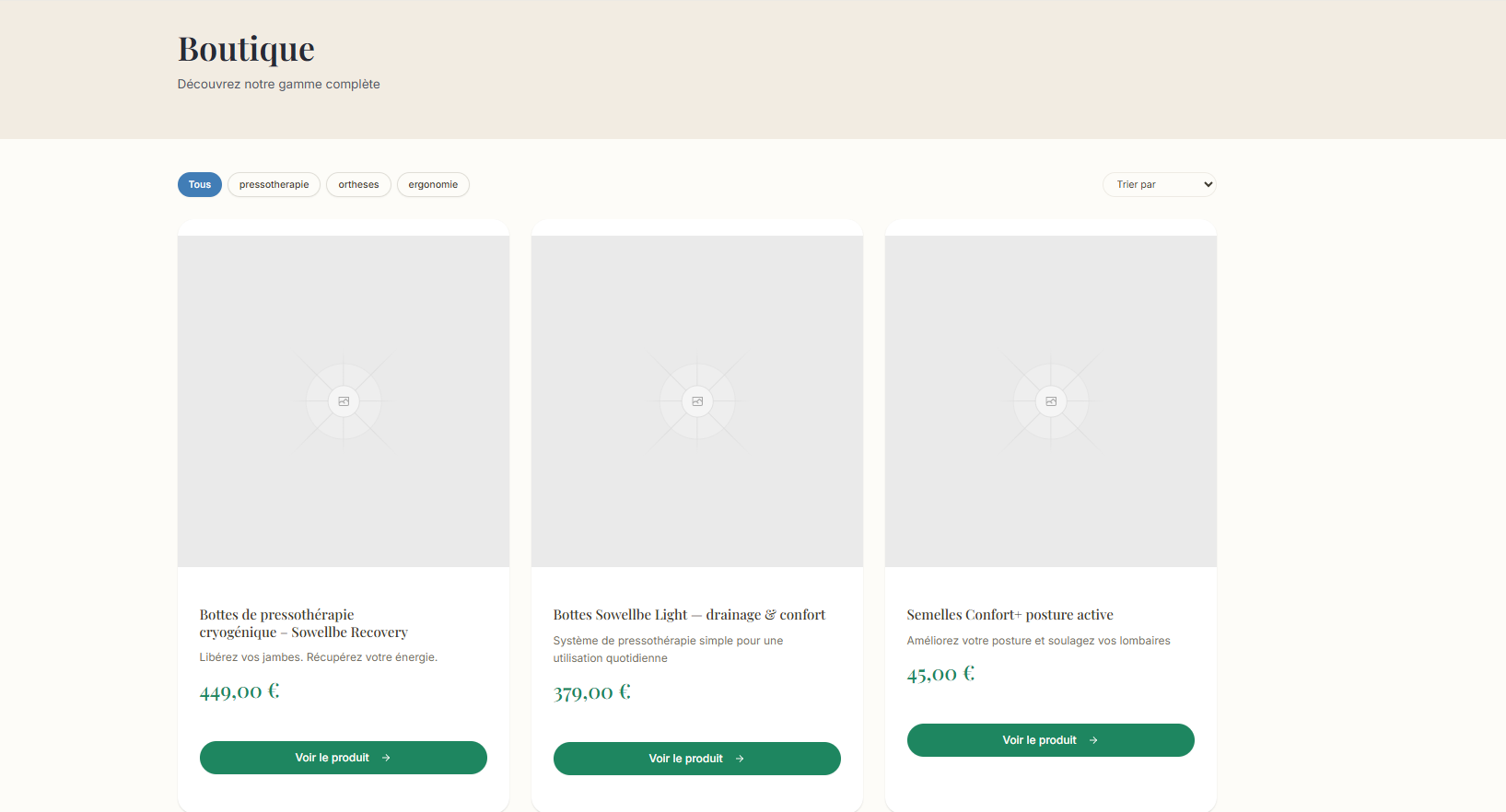
Task: Open Bottes de pressothérapie cryogénique product title
Action: [303, 623]
